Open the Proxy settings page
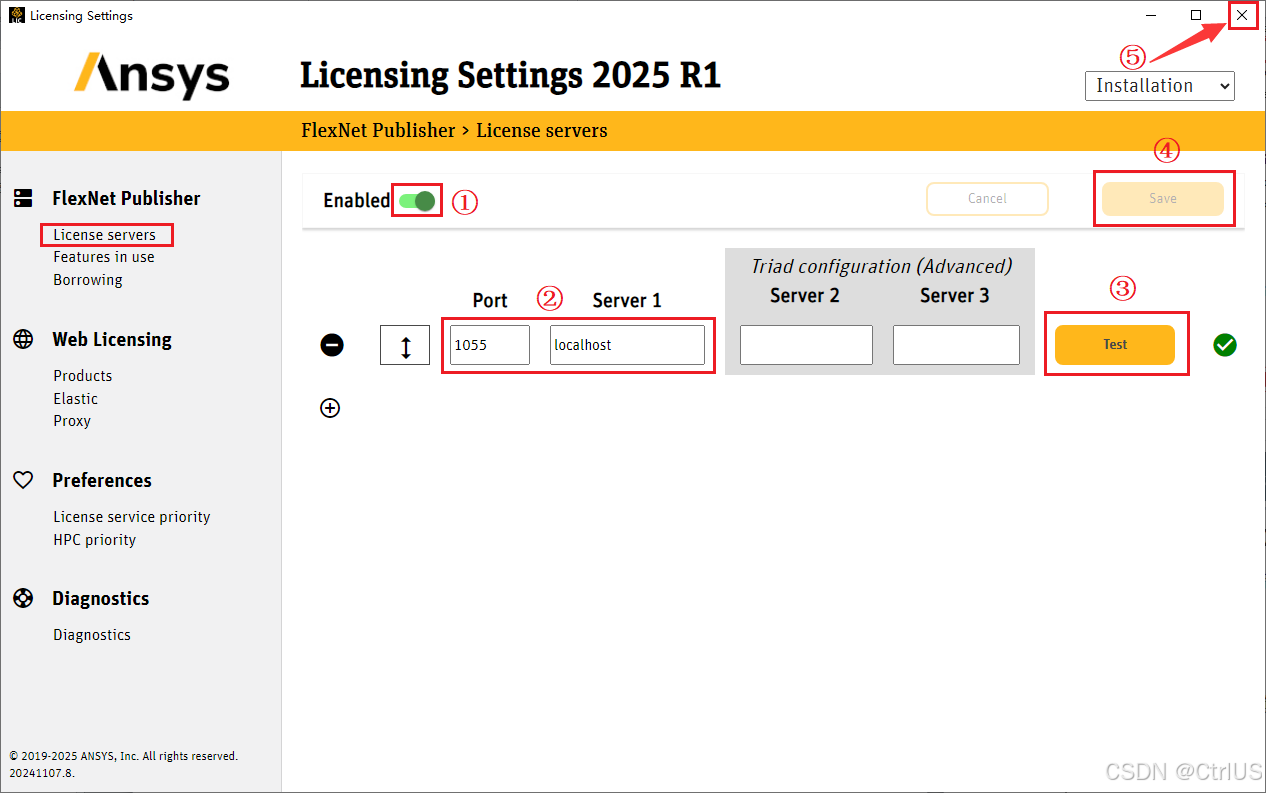Viewport: 1266px width, 793px height. pyautogui.click(x=72, y=421)
